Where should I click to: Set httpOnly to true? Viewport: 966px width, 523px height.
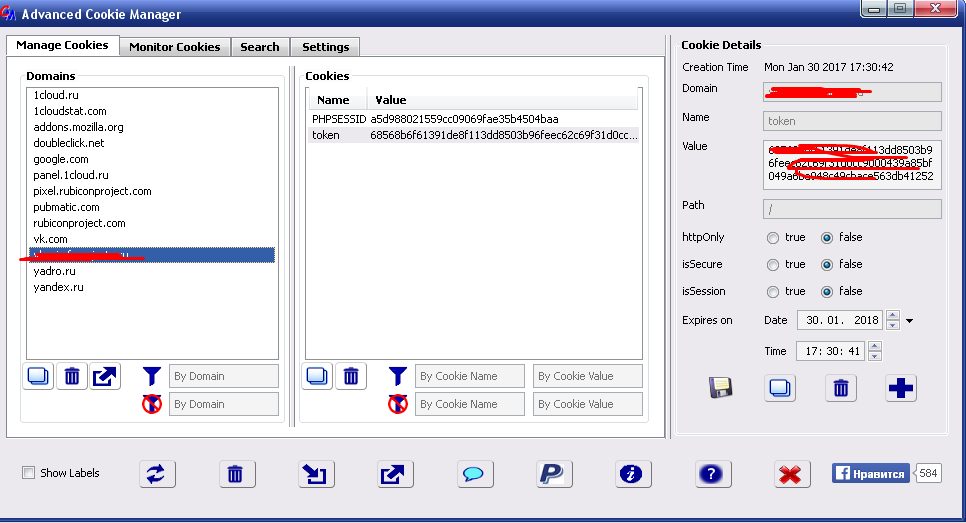pos(773,238)
